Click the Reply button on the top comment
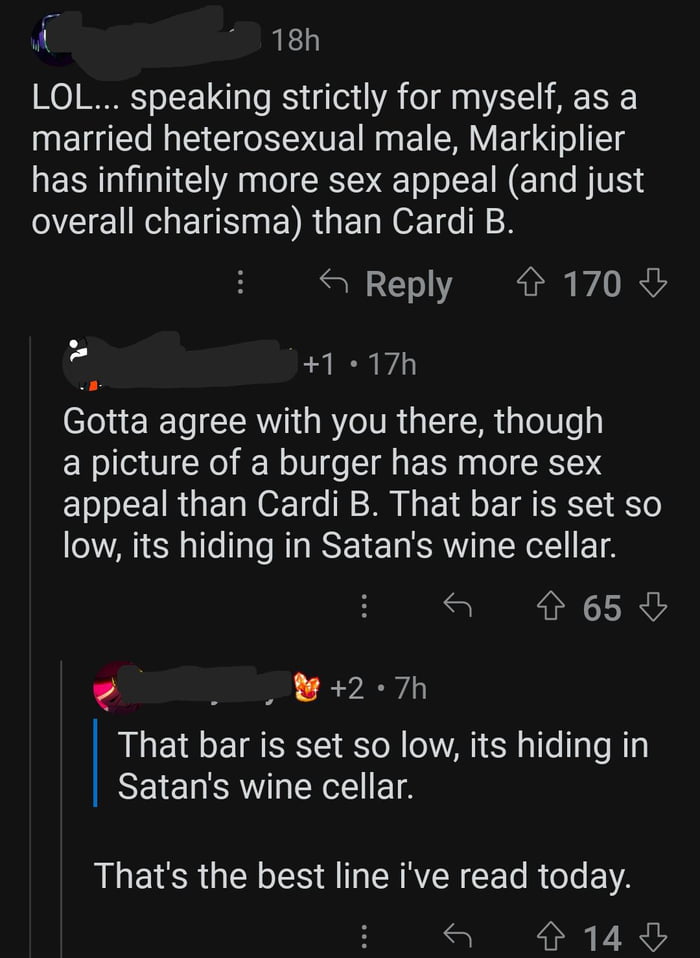The height and width of the screenshot is (958, 700). coord(403,284)
